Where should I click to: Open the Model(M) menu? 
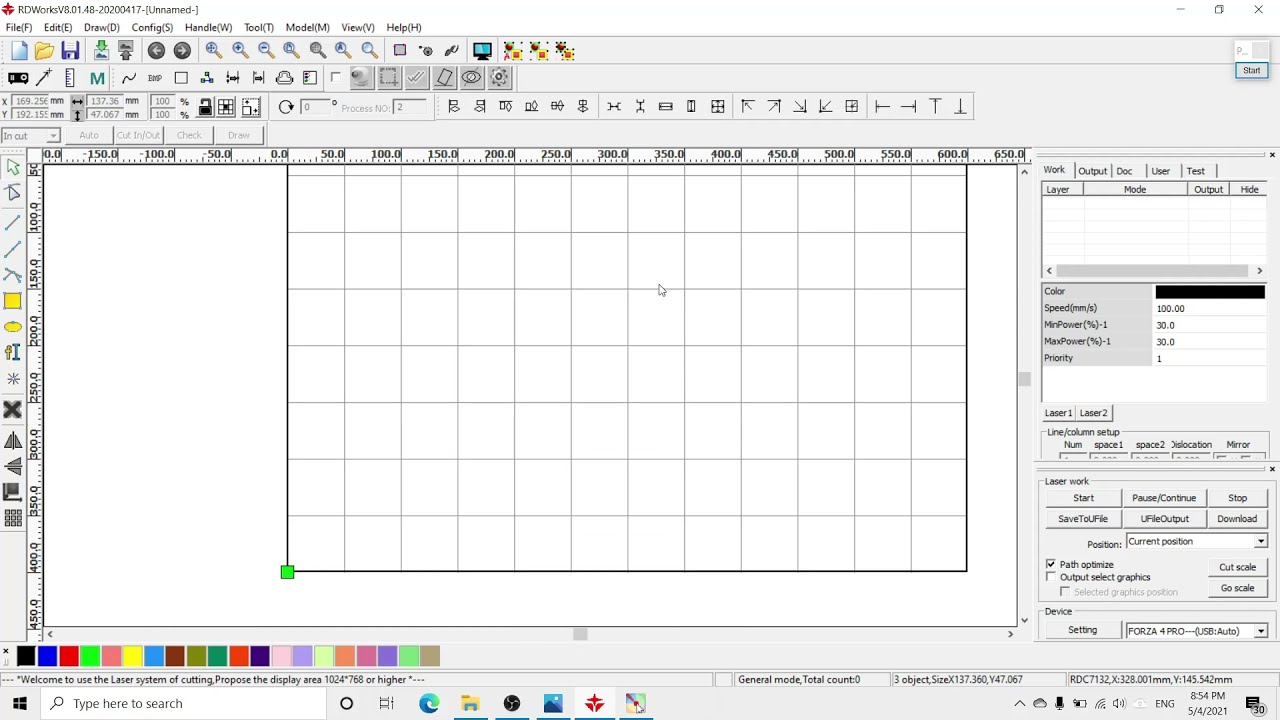click(308, 27)
